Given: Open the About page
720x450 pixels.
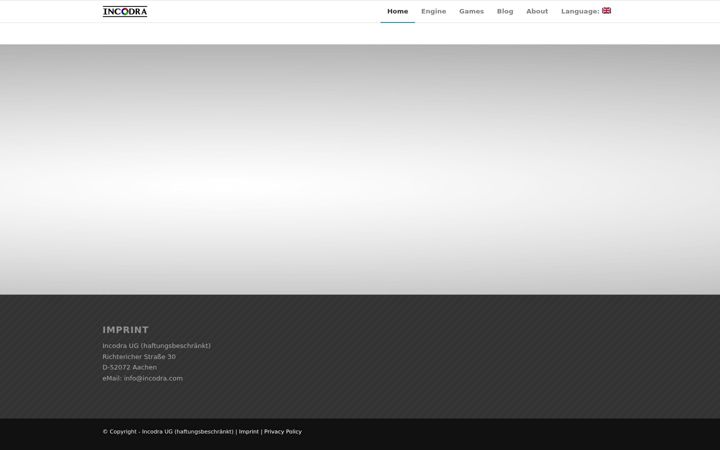Looking at the screenshot, I should tap(537, 11).
